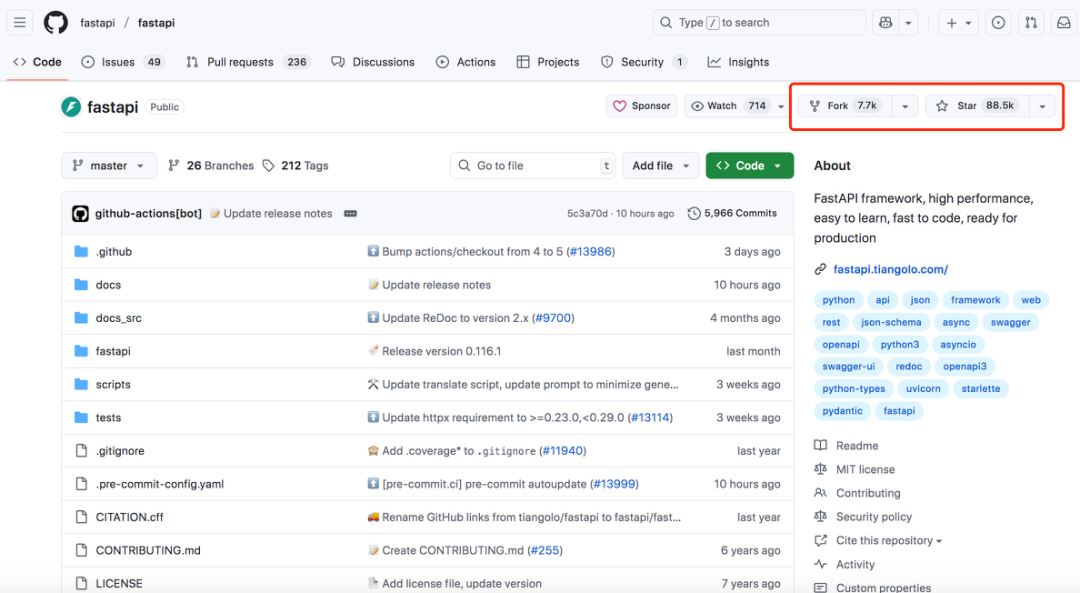The height and width of the screenshot is (593, 1080).
Task: Toggle the Watch button
Action: click(729, 106)
